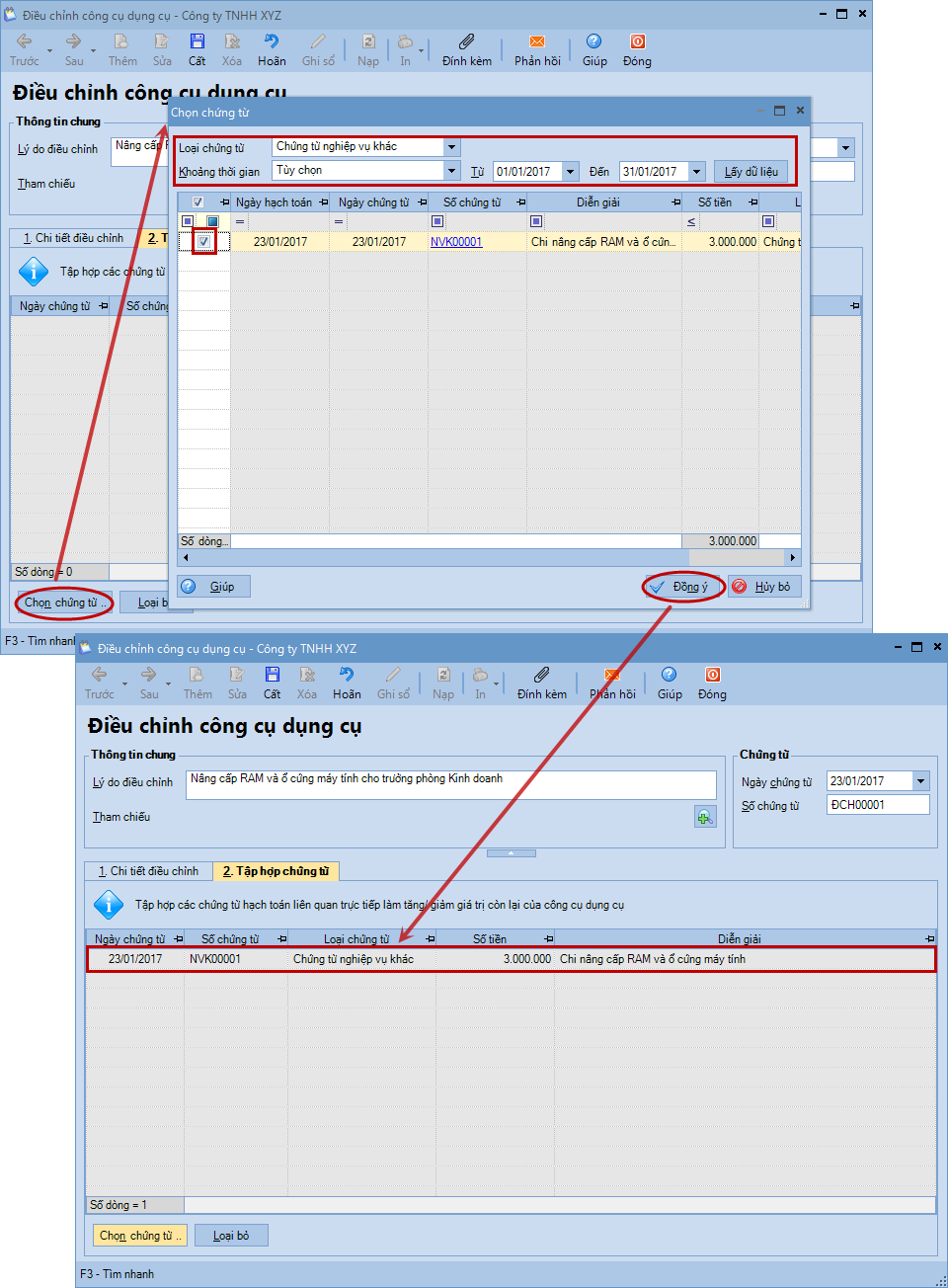Click the green plus icon beside Tham chiếu
The image size is (948, 1288).
point(704,817)
